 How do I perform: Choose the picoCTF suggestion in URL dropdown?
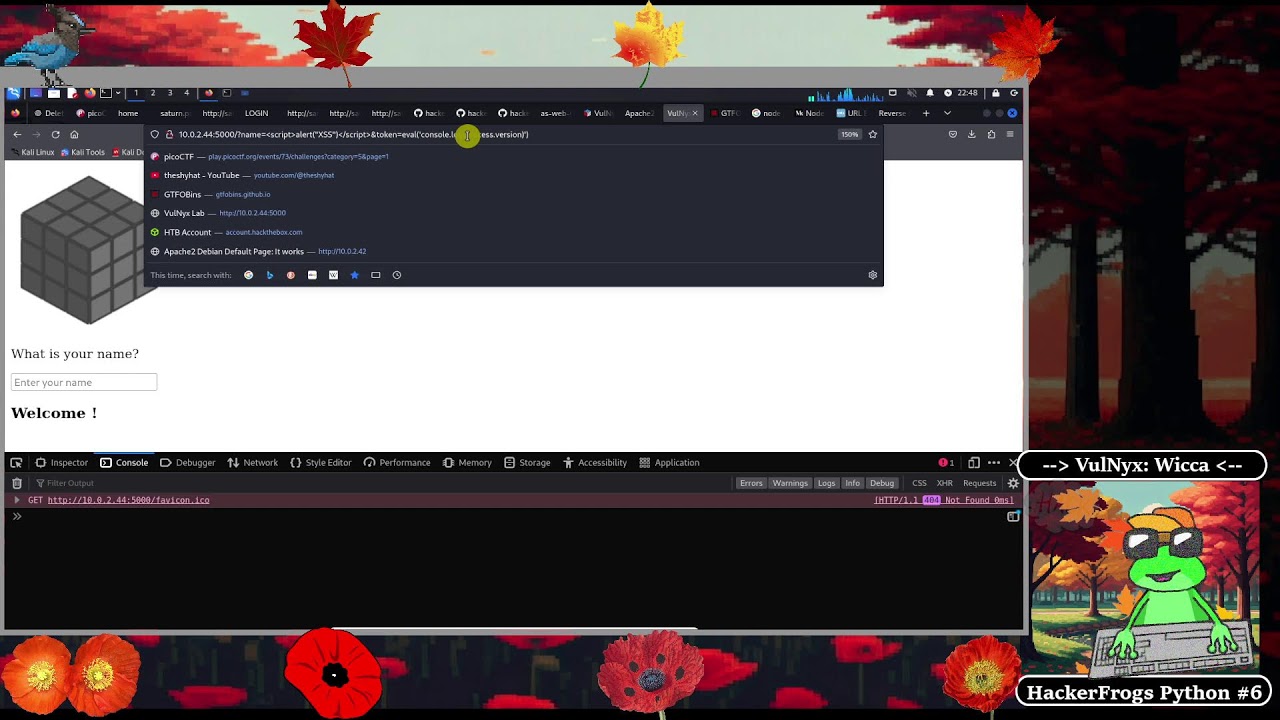(x=514, y=157)
